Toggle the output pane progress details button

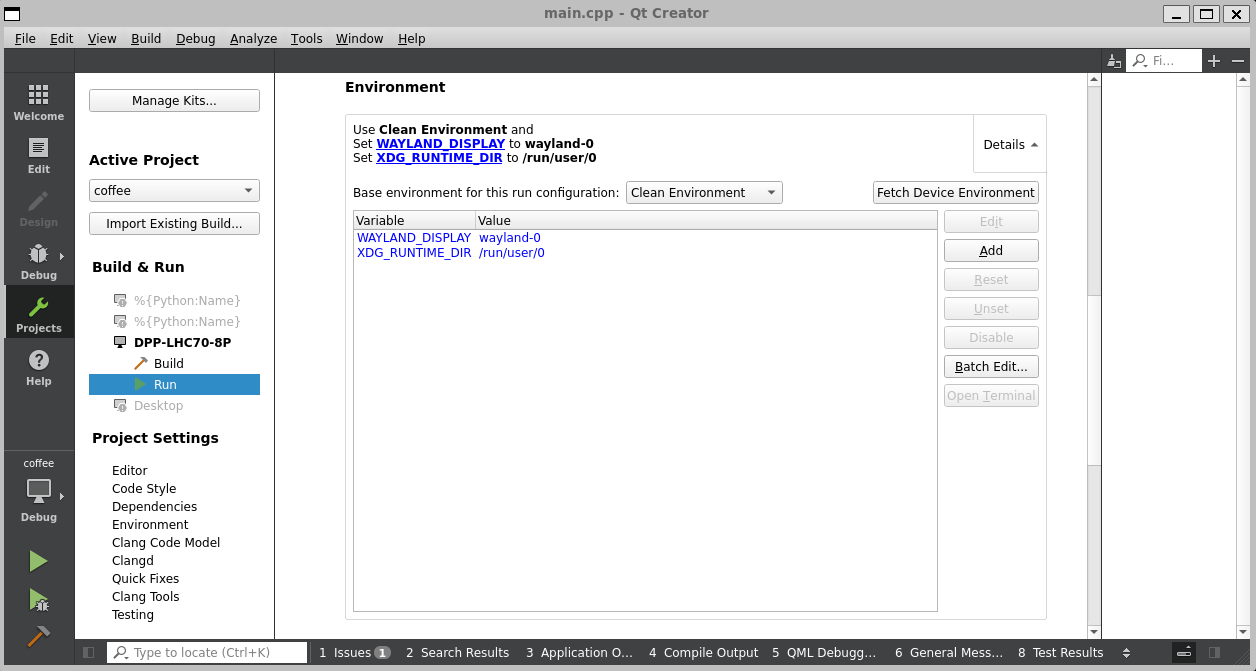tap(1184, 653)
